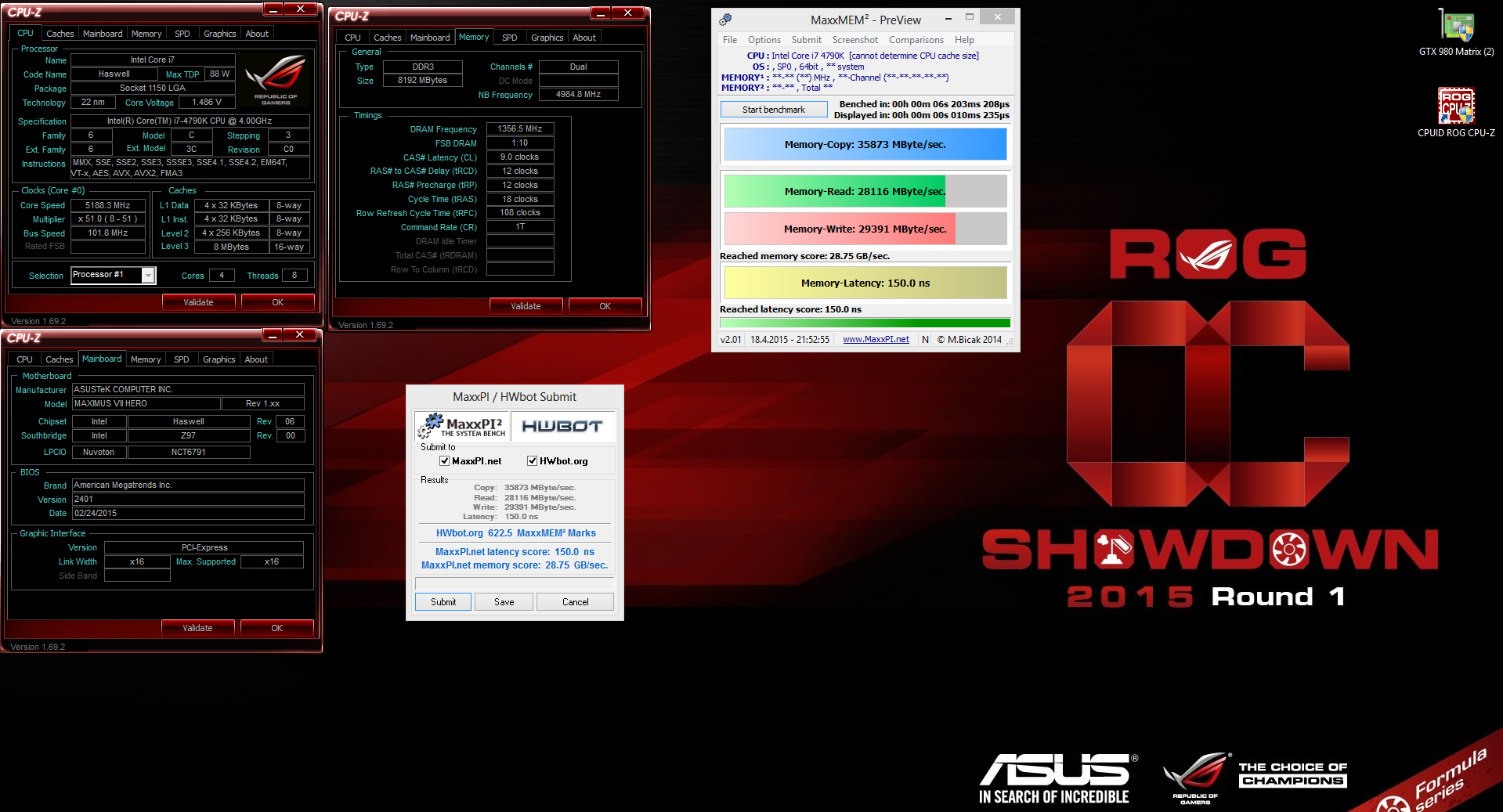
Task: Open Submit menu in MaxxMEM
Action: pyautogui.click(x=807, y=40)
